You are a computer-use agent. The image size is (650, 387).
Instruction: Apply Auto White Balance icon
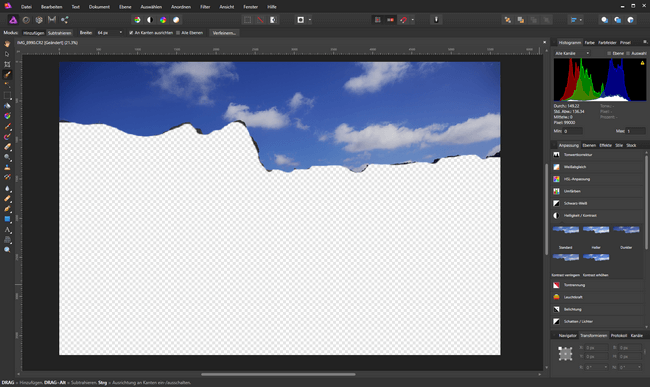coord(176,20)
